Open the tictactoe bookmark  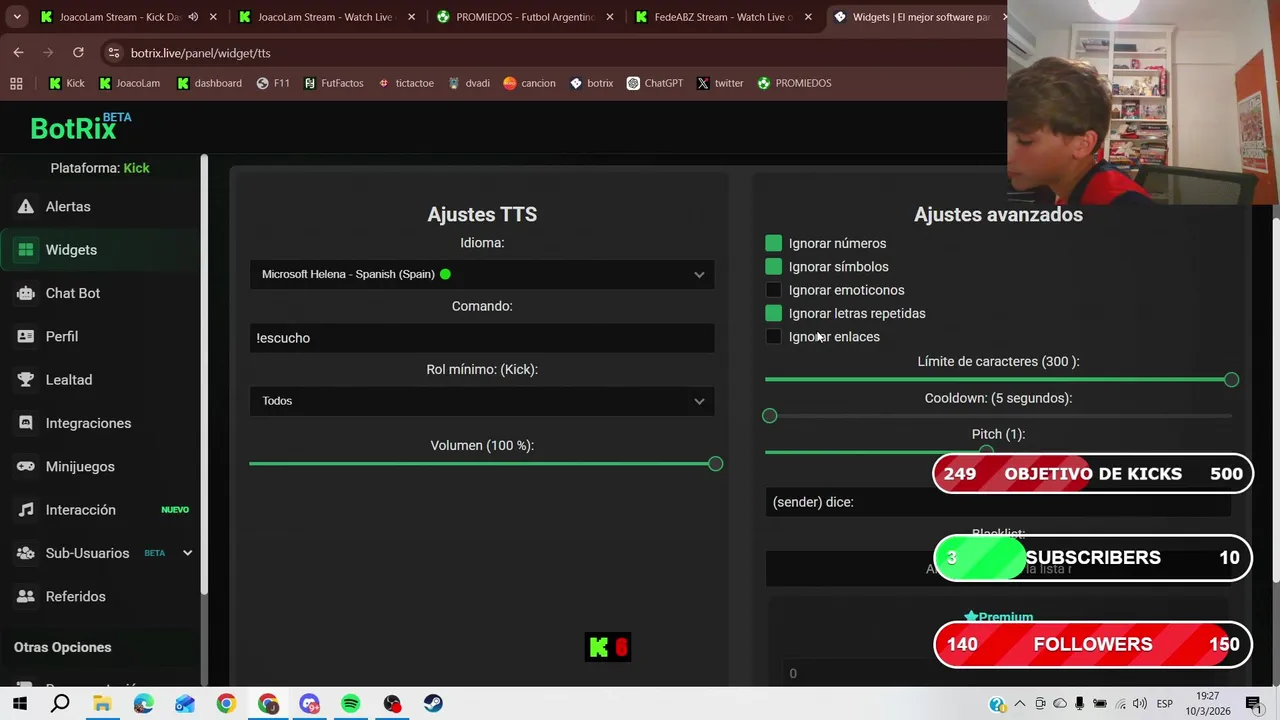405,83
